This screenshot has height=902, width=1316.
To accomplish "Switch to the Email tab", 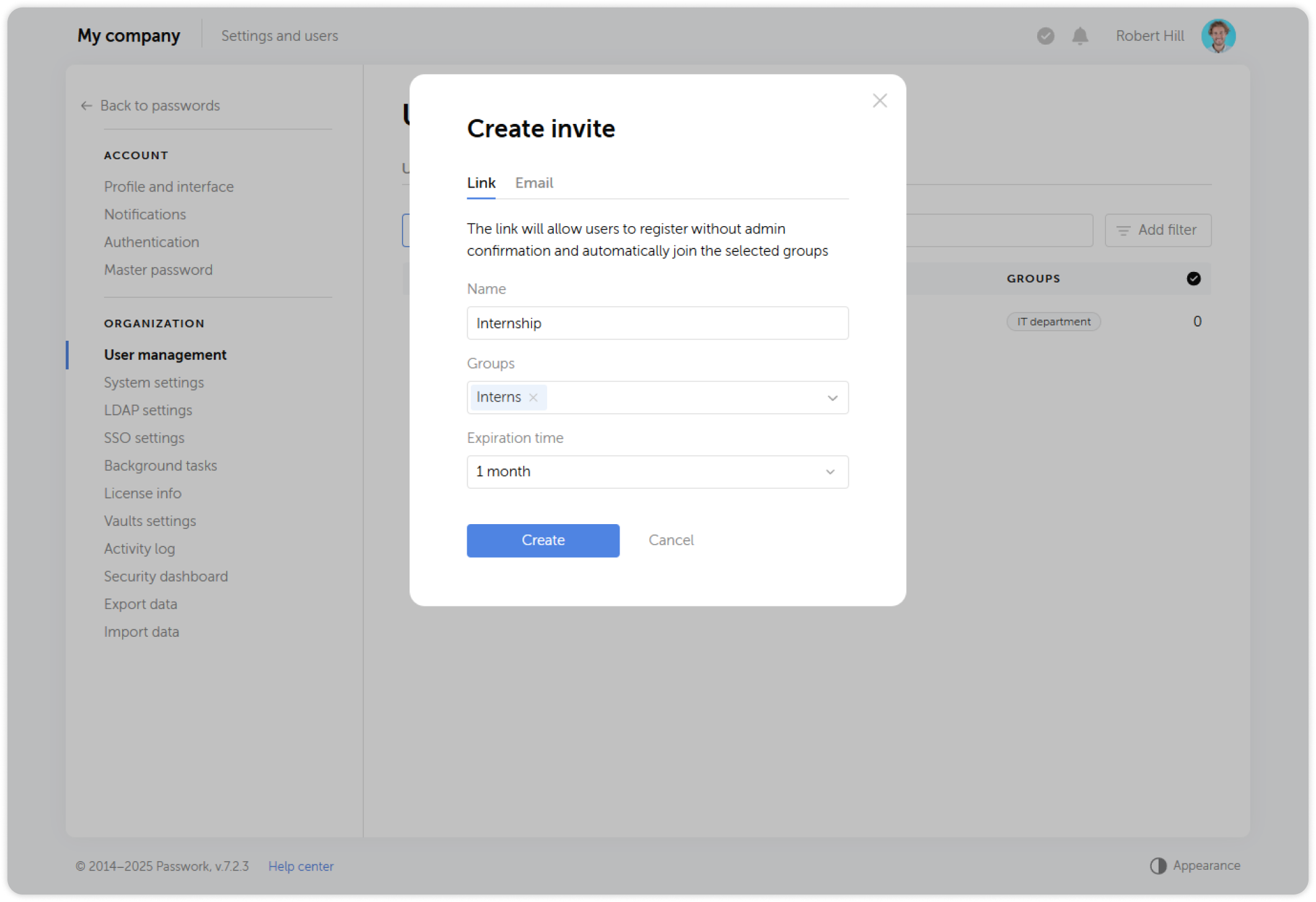I will [x=533, y=183].
